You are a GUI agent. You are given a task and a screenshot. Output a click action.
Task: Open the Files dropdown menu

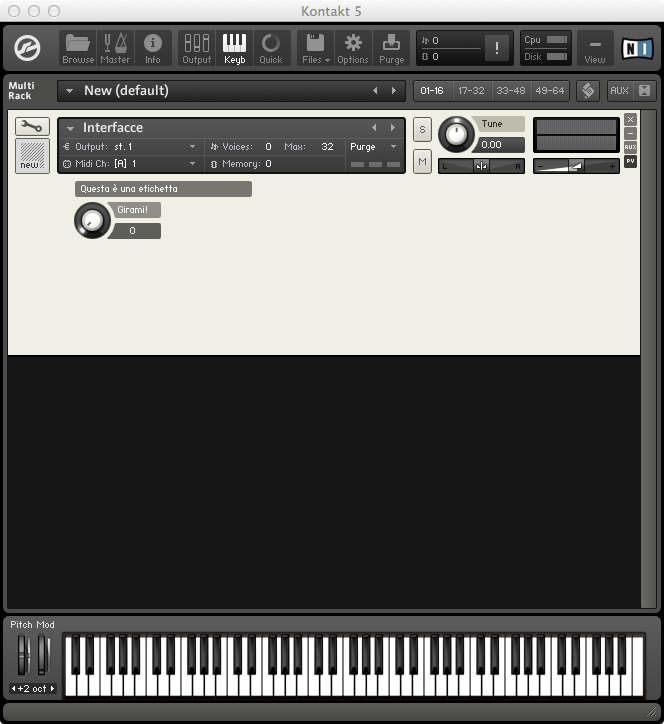[x=316, y=47]
